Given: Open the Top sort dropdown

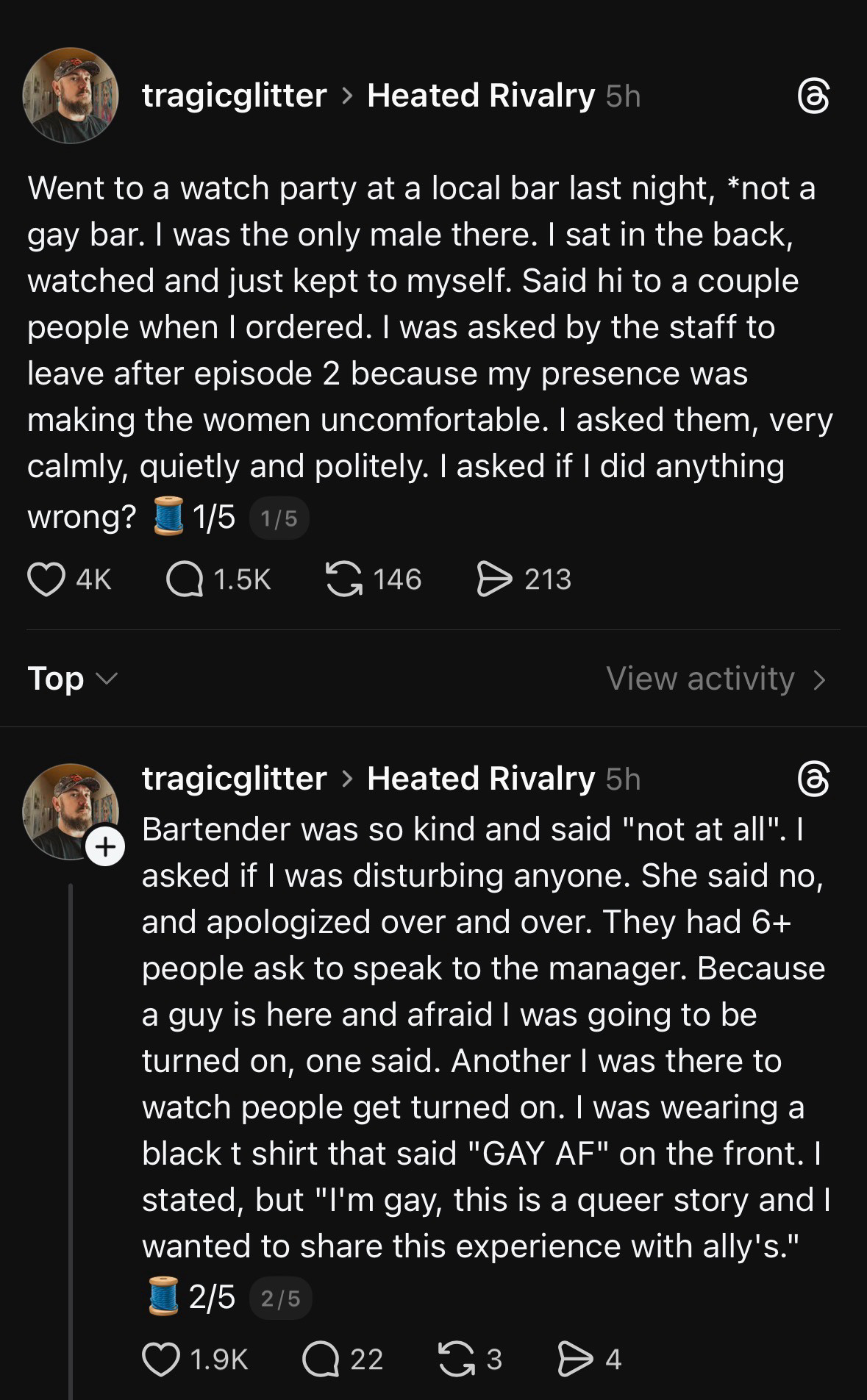Looking at the screenshot, I should pos(72,679).
